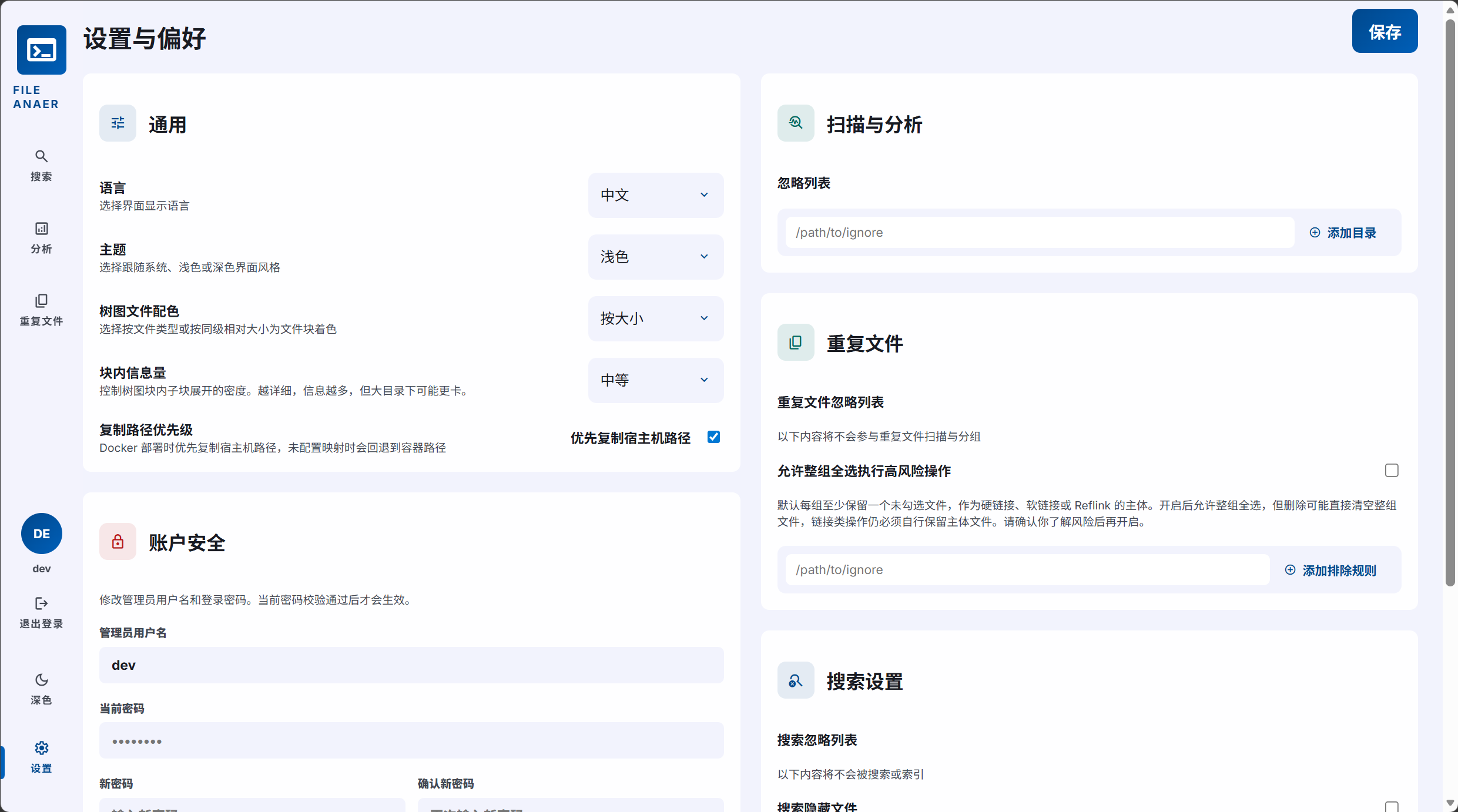1458x812 pixels.
Task: Enable the allow whole-group selection checkbox
Action: coord(1391,471)
